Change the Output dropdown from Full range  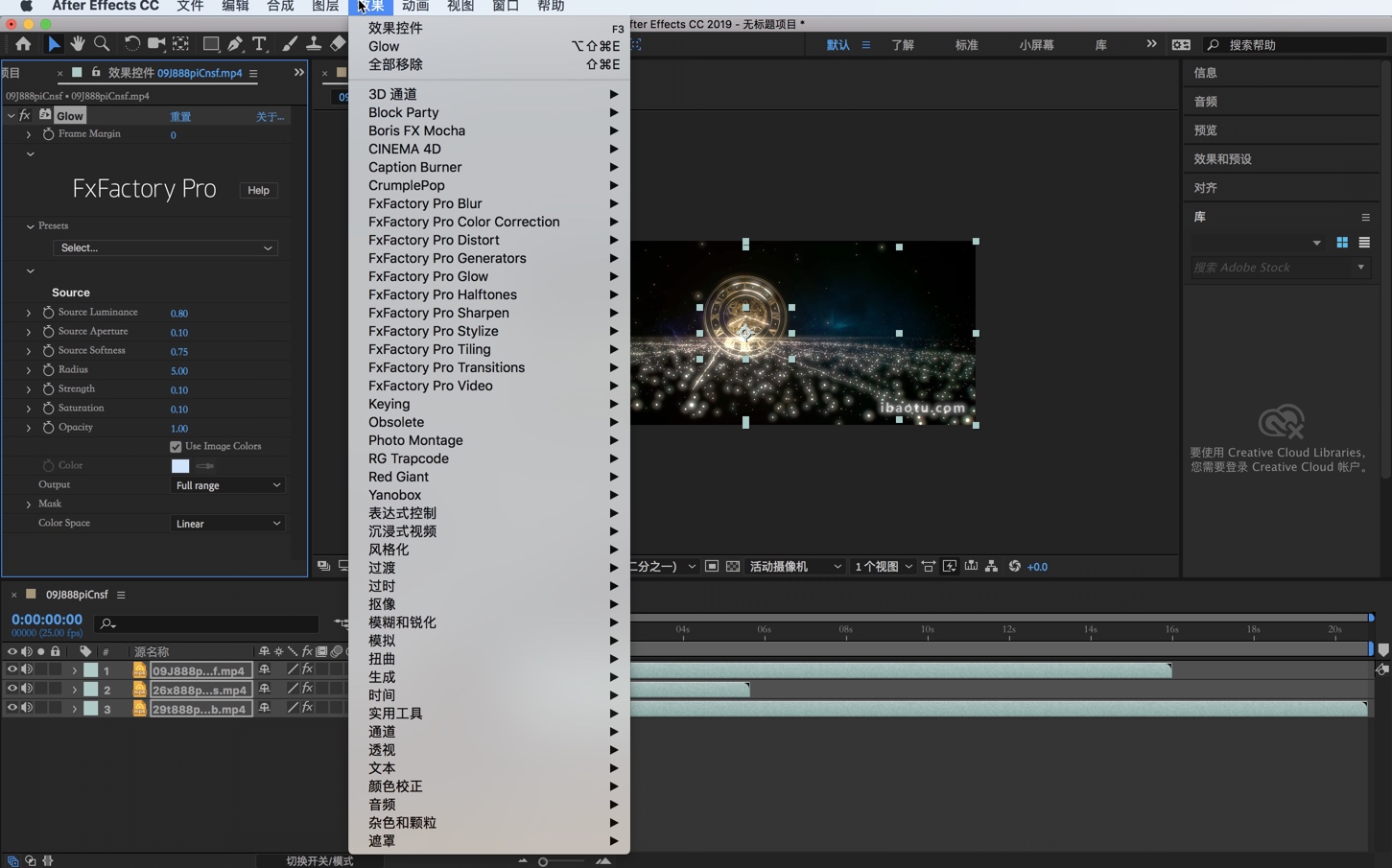(x=227, y=485)
